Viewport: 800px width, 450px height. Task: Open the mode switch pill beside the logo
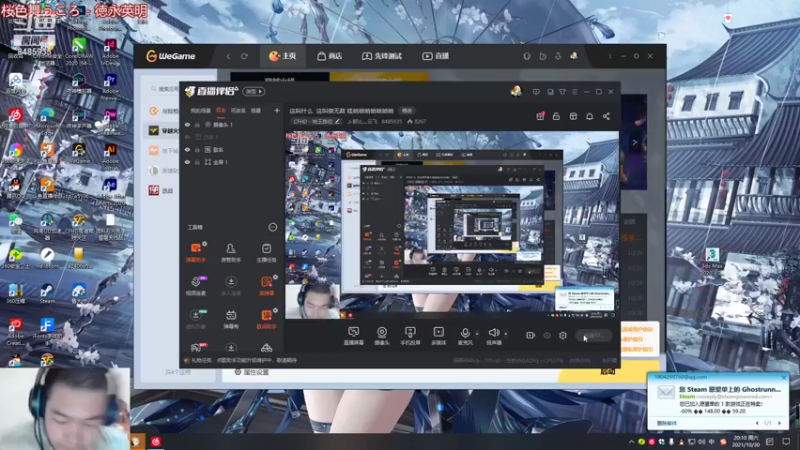[x=254, y=91]
